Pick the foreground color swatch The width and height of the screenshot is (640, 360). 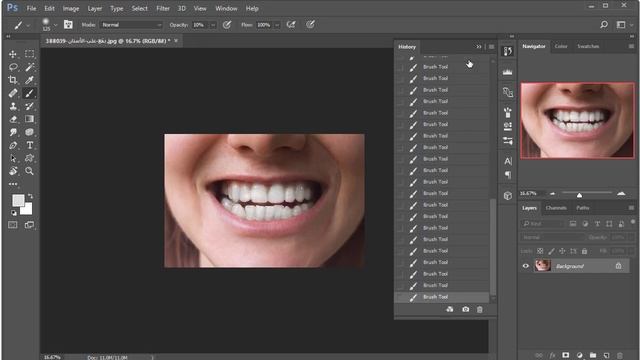[18, 200]
